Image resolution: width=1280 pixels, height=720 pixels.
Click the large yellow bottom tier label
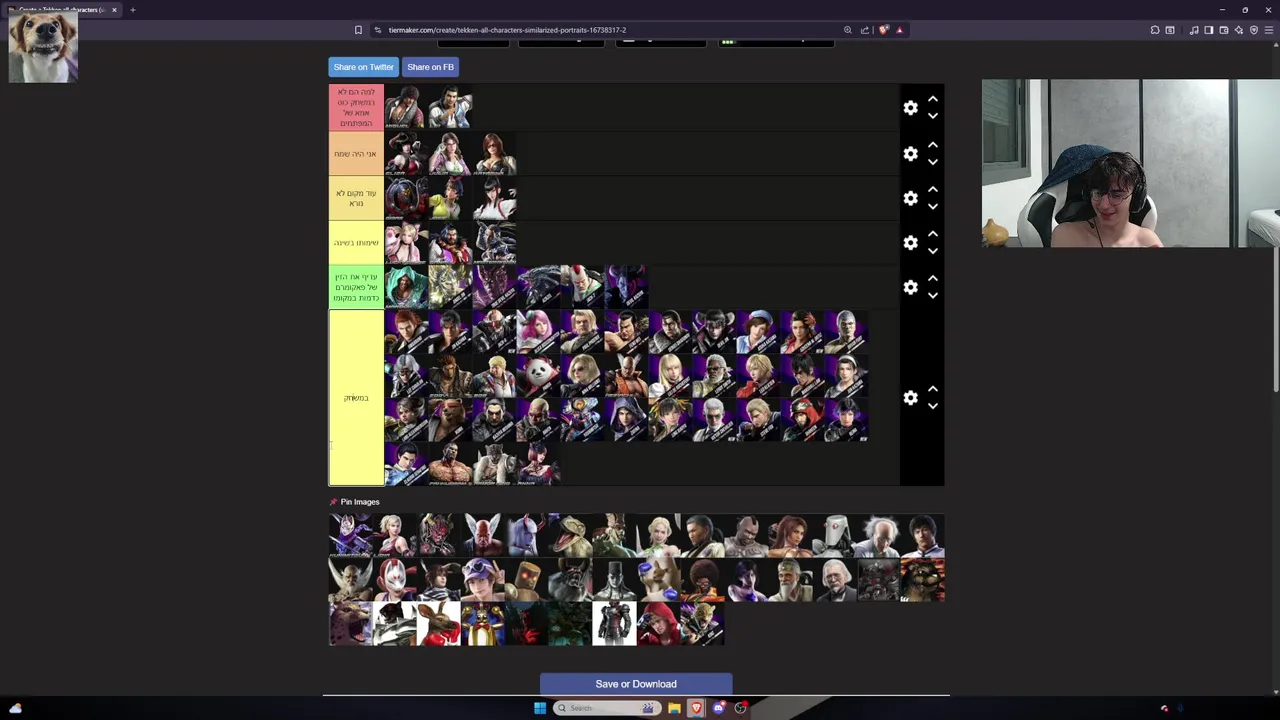tap(356, 398)
